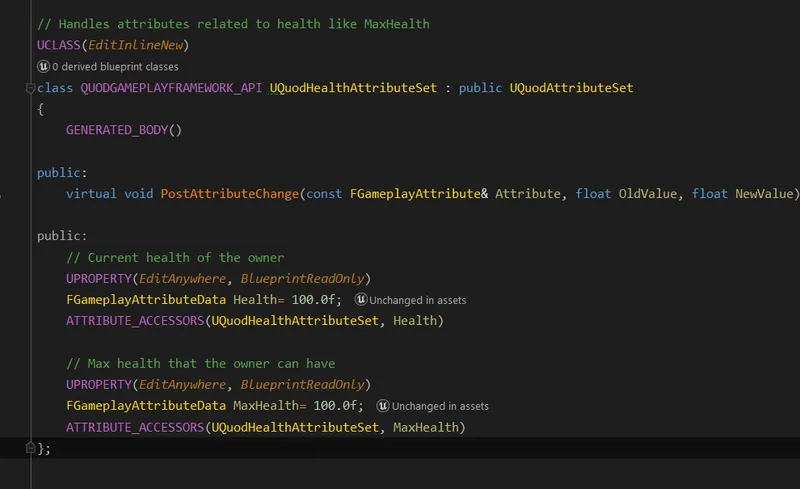This screenshot has width=800, height=489.
Task: Click the second 'public:' access specifier
Action: 62,236
